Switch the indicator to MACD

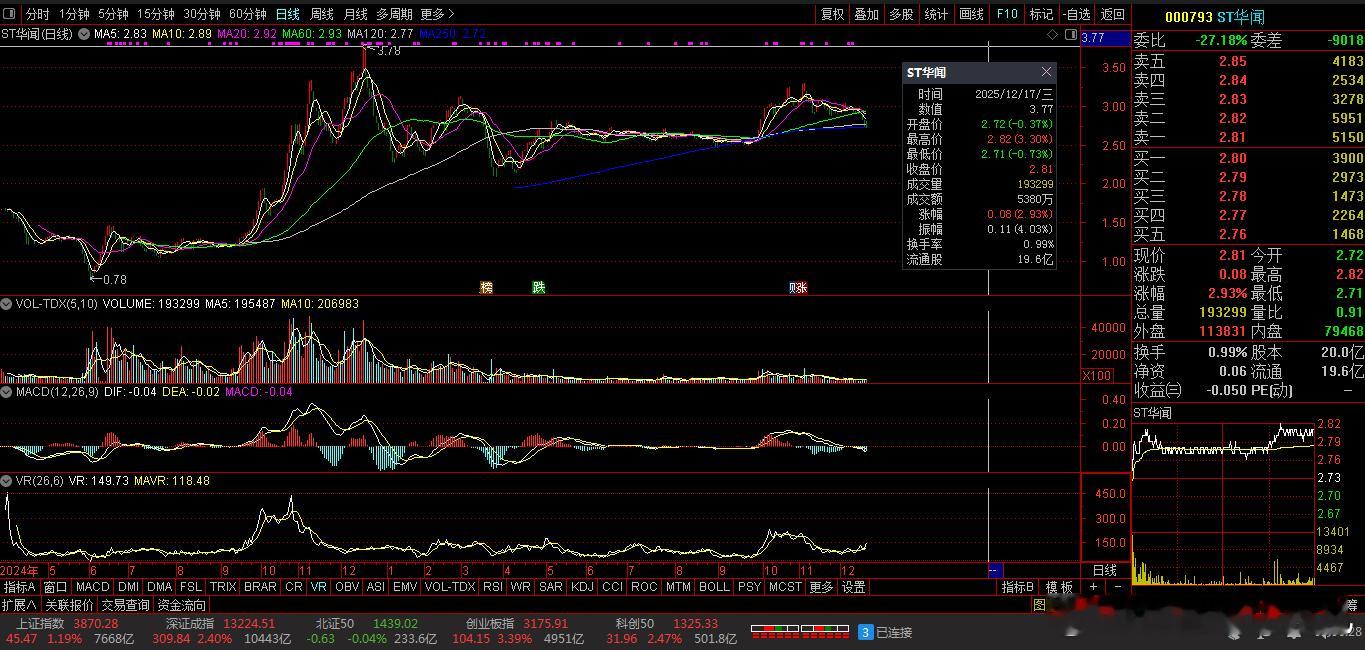(92, 587)
